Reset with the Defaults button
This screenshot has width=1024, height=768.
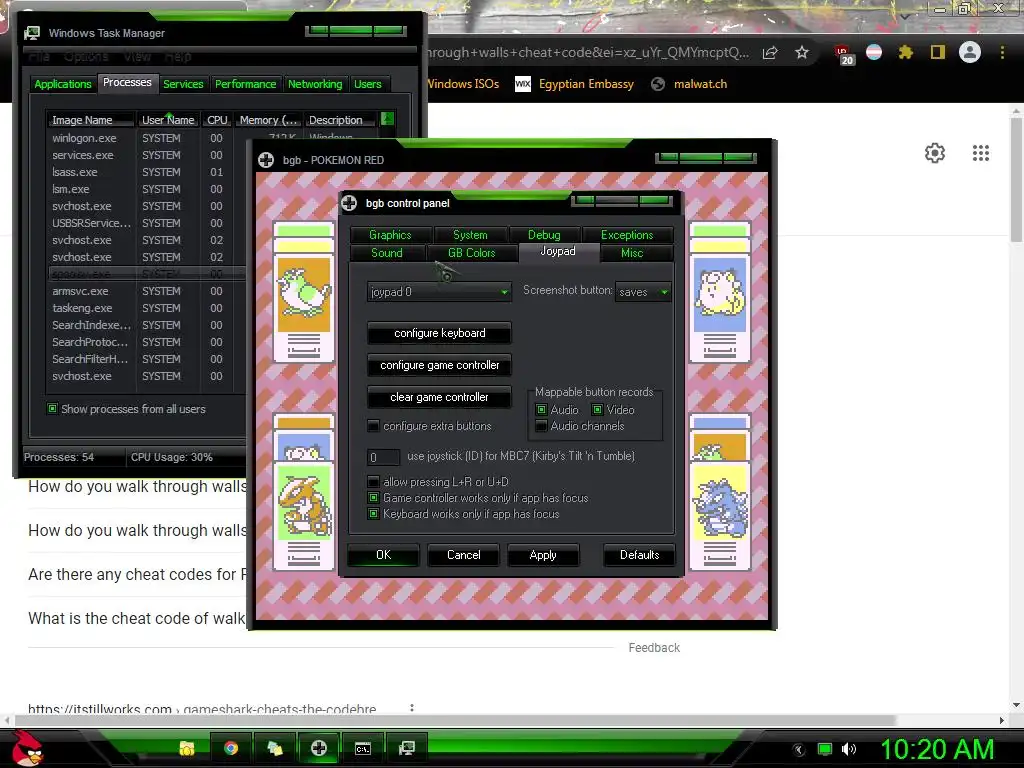(x=639, y=554)
